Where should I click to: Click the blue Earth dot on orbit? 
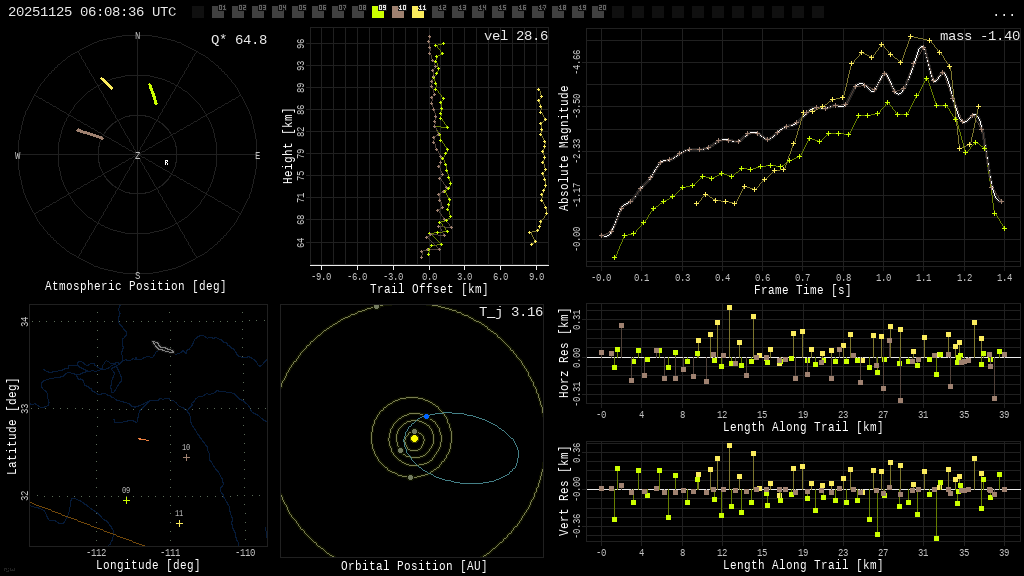tap(426, 416)
